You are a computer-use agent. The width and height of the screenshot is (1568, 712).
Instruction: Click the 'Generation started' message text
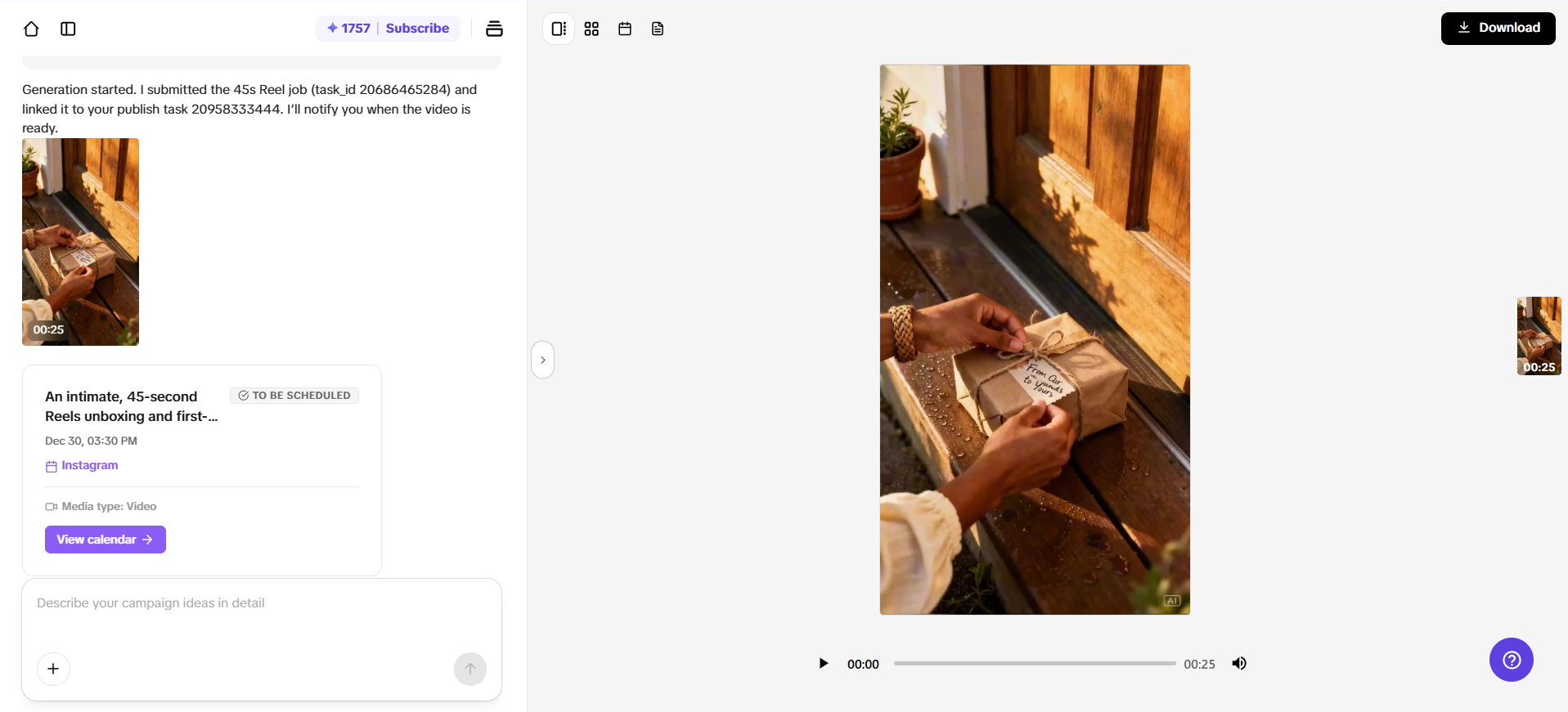(x=249, y=109)
